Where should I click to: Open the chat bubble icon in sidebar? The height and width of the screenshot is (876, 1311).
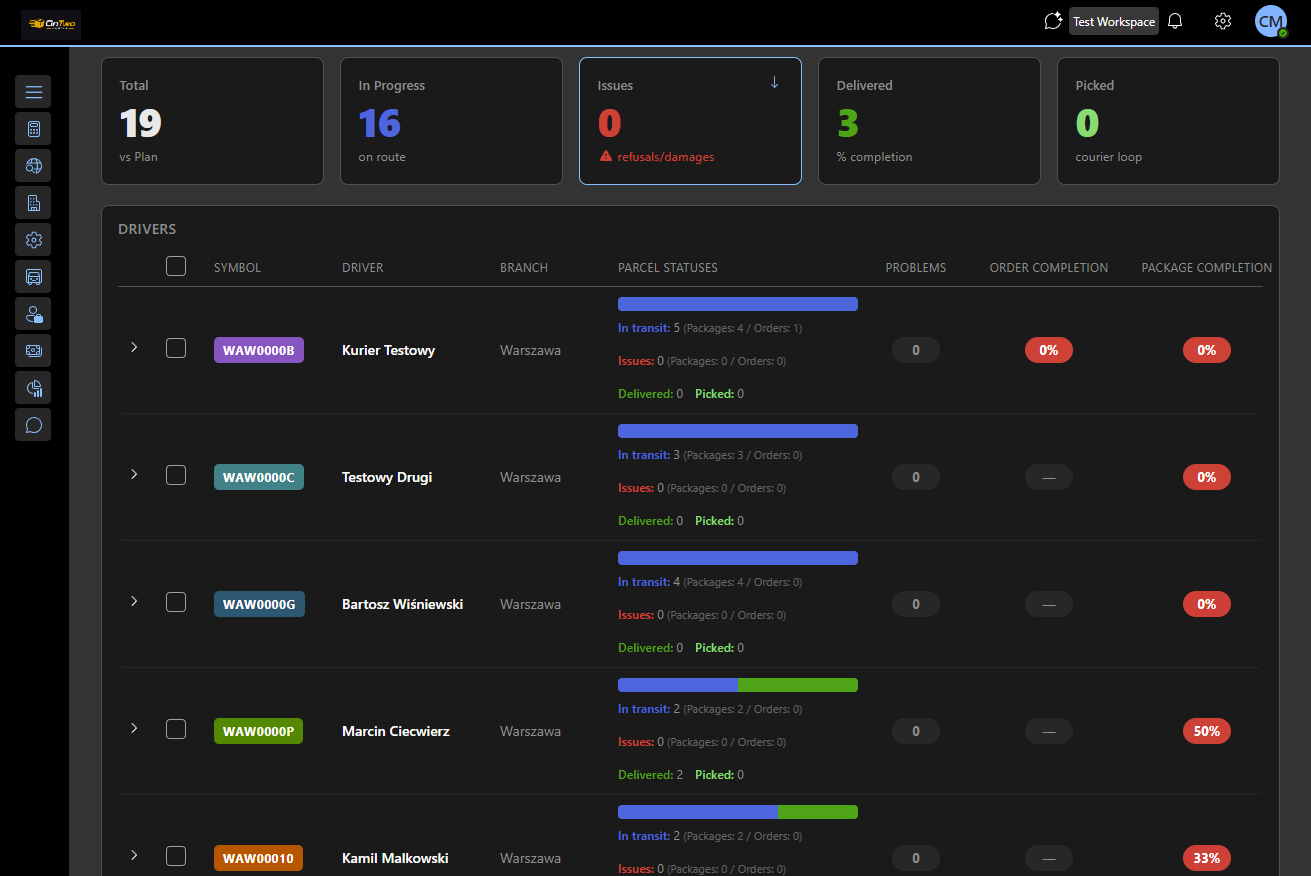coord(33,425)
